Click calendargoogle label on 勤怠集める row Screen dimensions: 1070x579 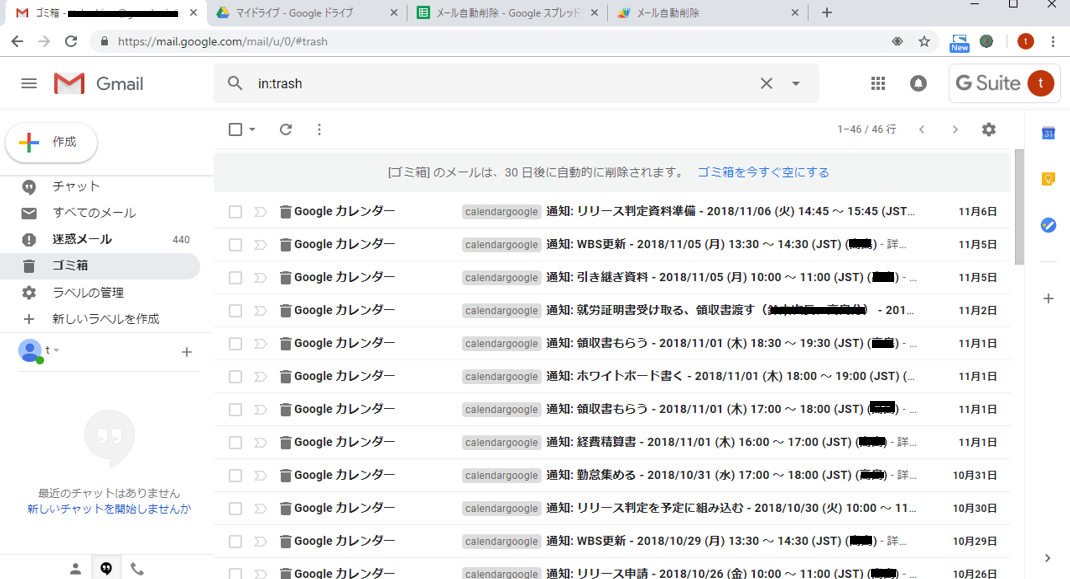(502, 475)
